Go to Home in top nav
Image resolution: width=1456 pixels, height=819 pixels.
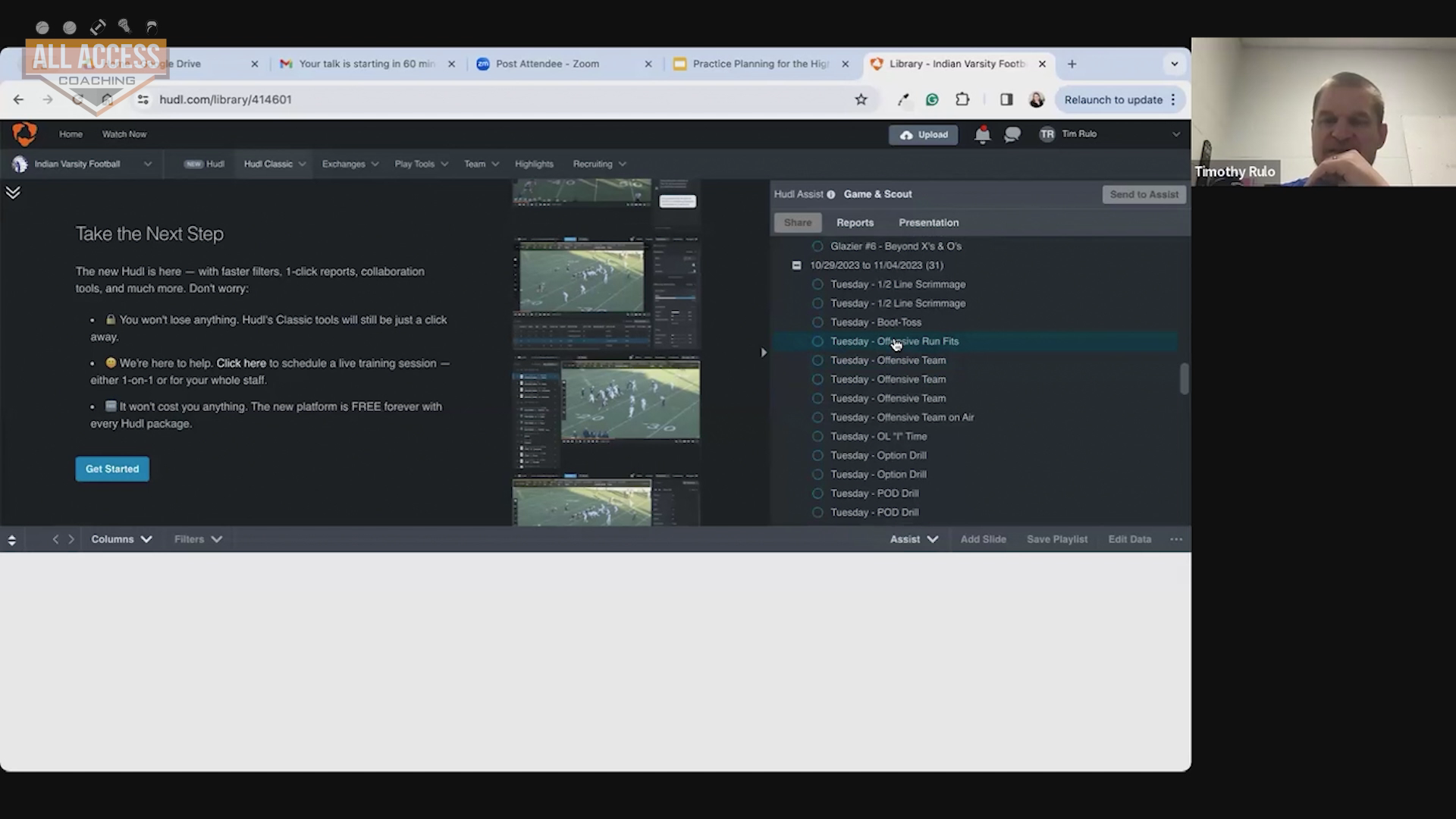tap(71, 134)
